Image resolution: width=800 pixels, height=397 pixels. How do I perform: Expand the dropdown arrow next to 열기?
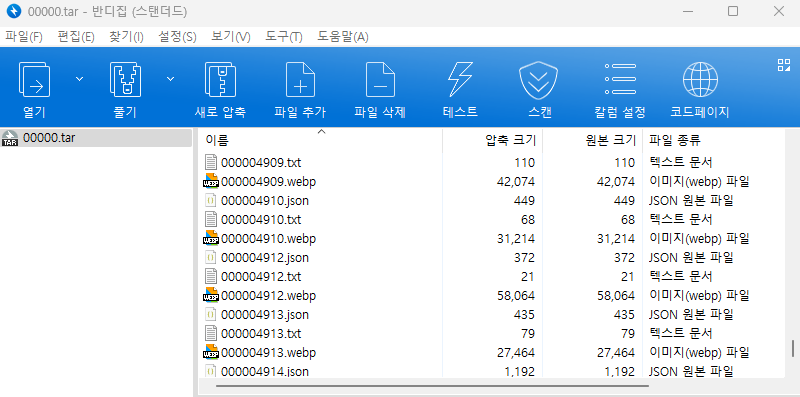[80, 79]
